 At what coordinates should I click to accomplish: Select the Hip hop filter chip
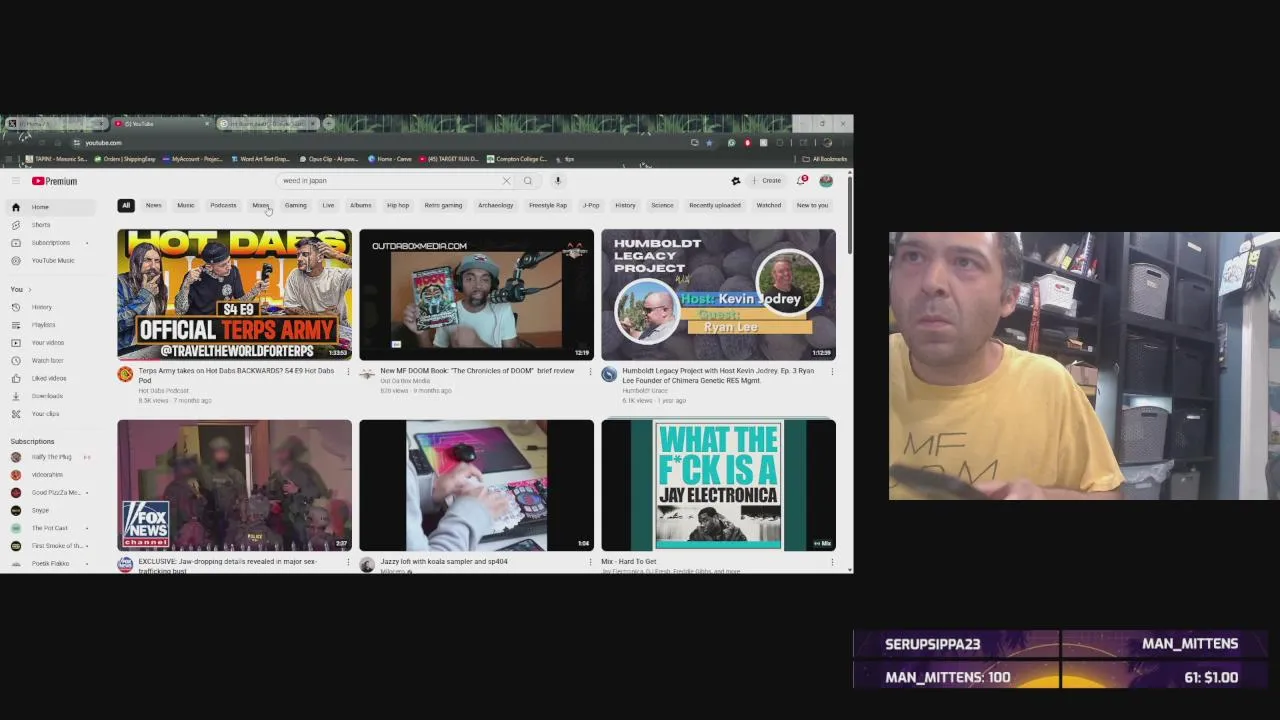point(398,205)
